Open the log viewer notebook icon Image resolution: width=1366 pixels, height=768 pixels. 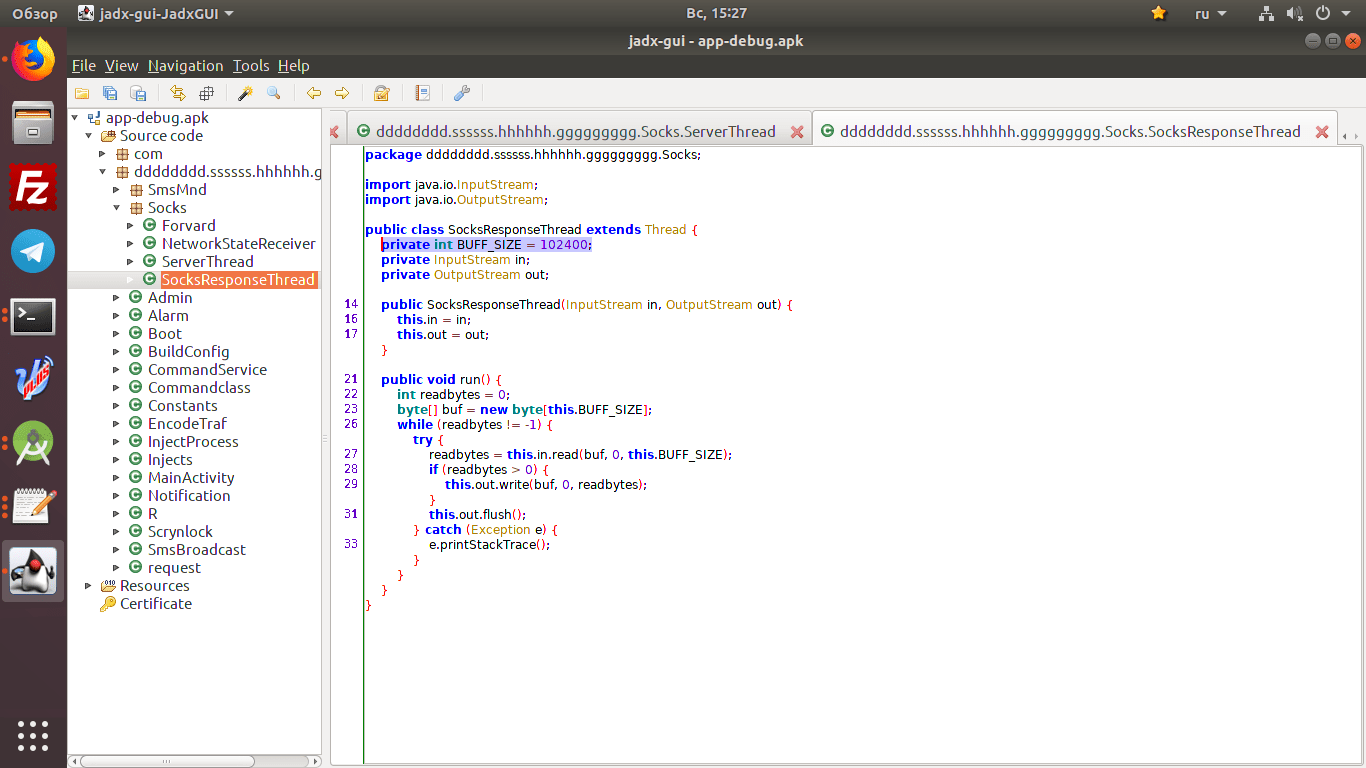coord(422,93)
